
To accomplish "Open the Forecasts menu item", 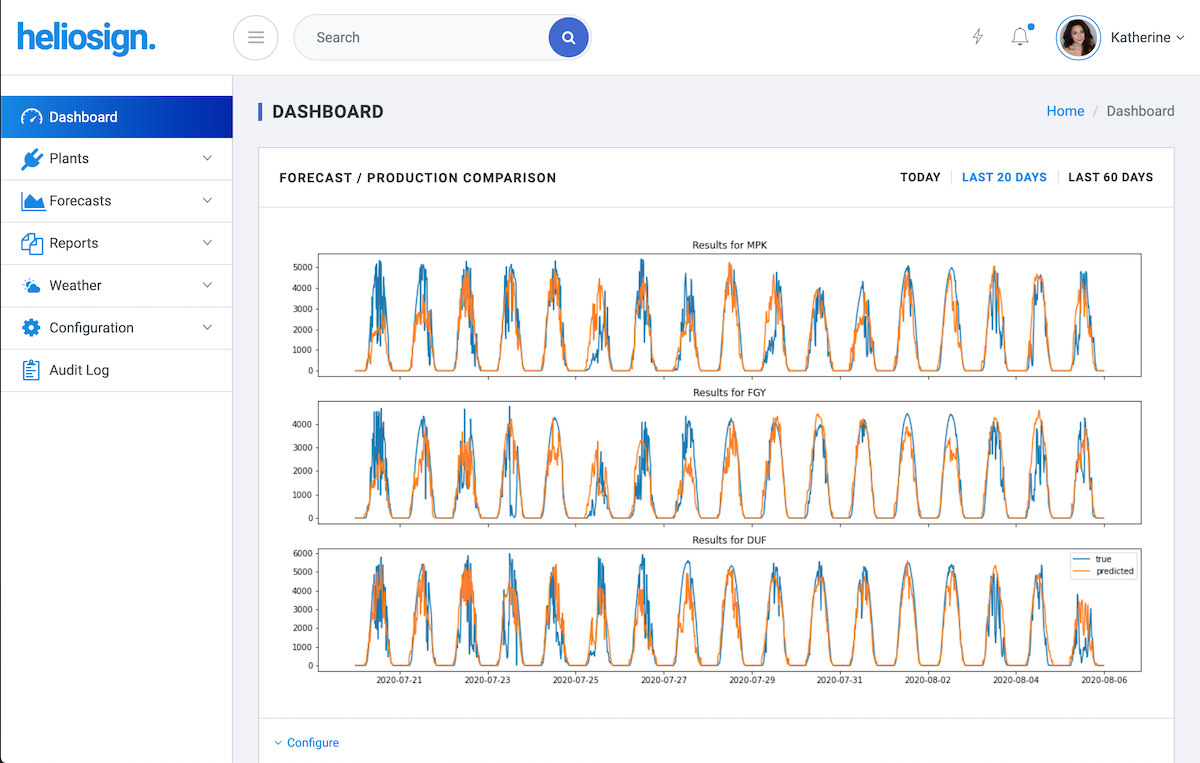I will click(x=116, y=201).
